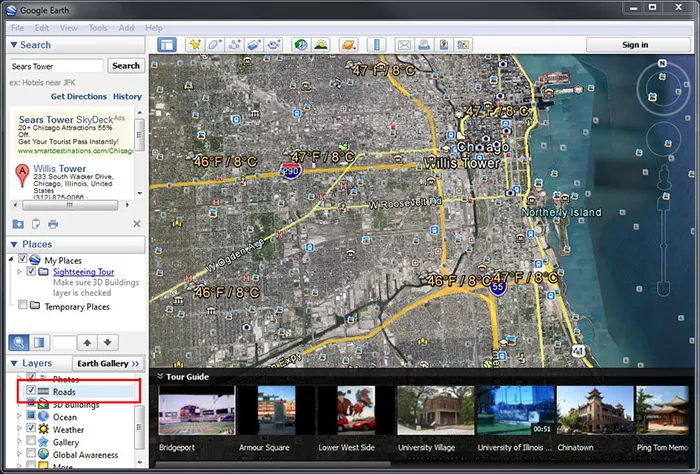Image resolution: width=700 pixels, height=474 pixels.
Task: Open the History link
Action: click(x=127, y=96)
